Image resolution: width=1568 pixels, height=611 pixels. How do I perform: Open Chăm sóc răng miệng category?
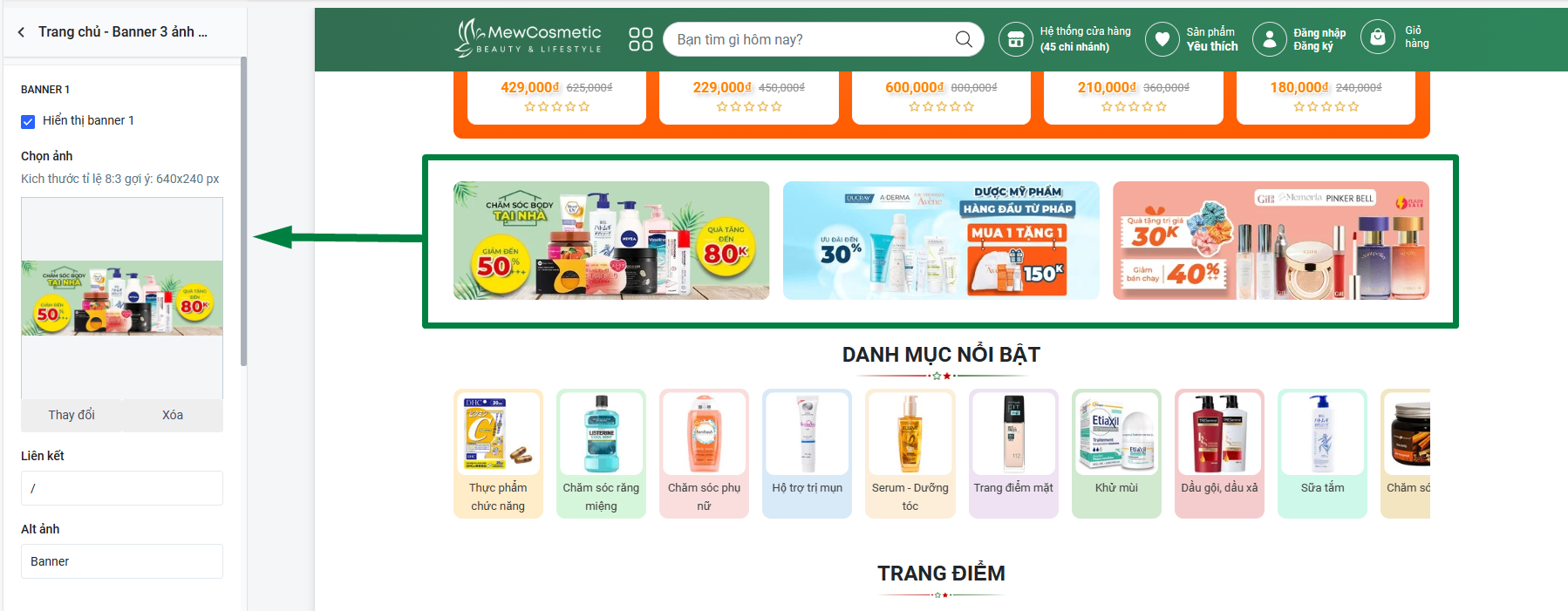tap(601, 453)
